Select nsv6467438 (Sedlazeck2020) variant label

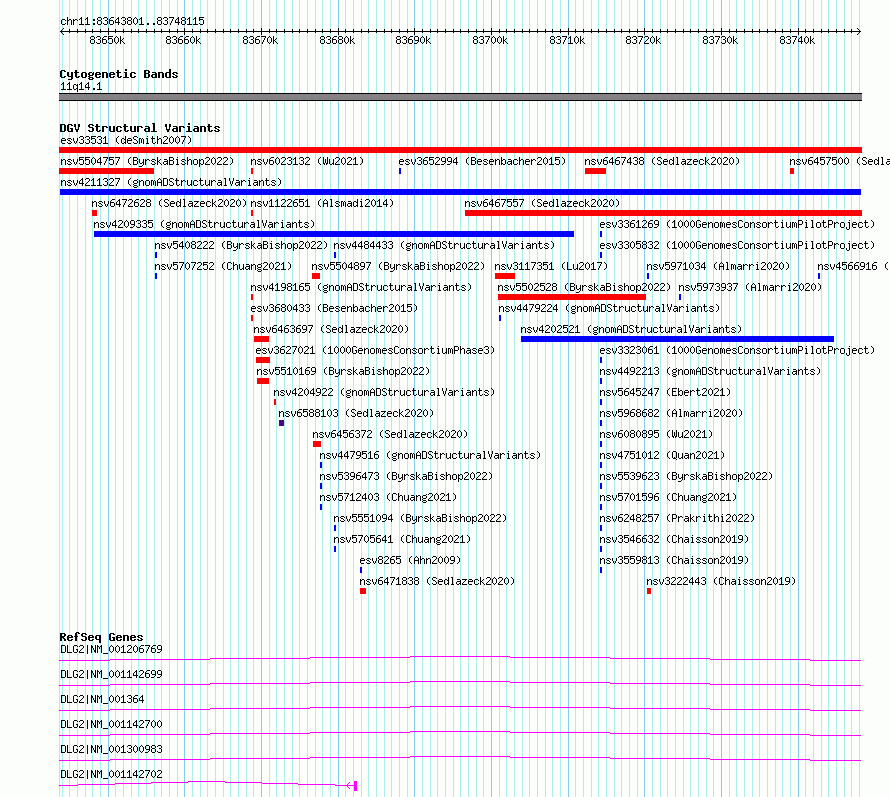(662, 161)
